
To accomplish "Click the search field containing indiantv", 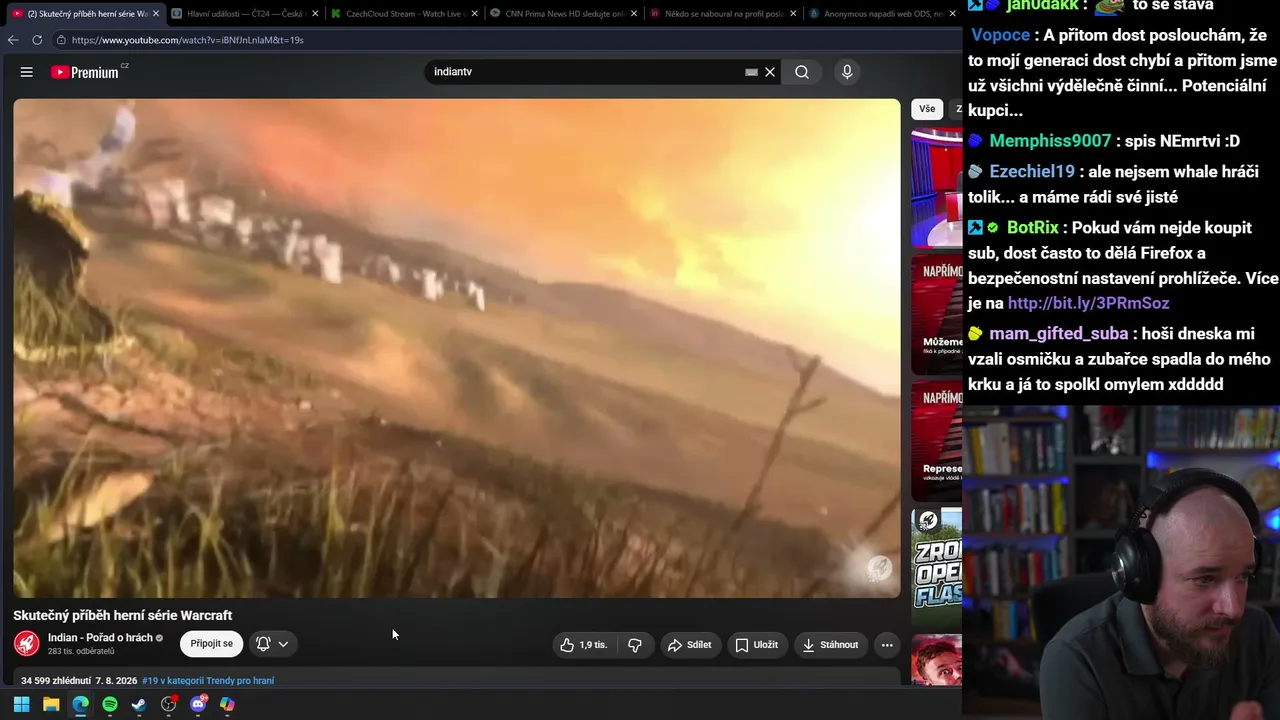I will (585, 72).
